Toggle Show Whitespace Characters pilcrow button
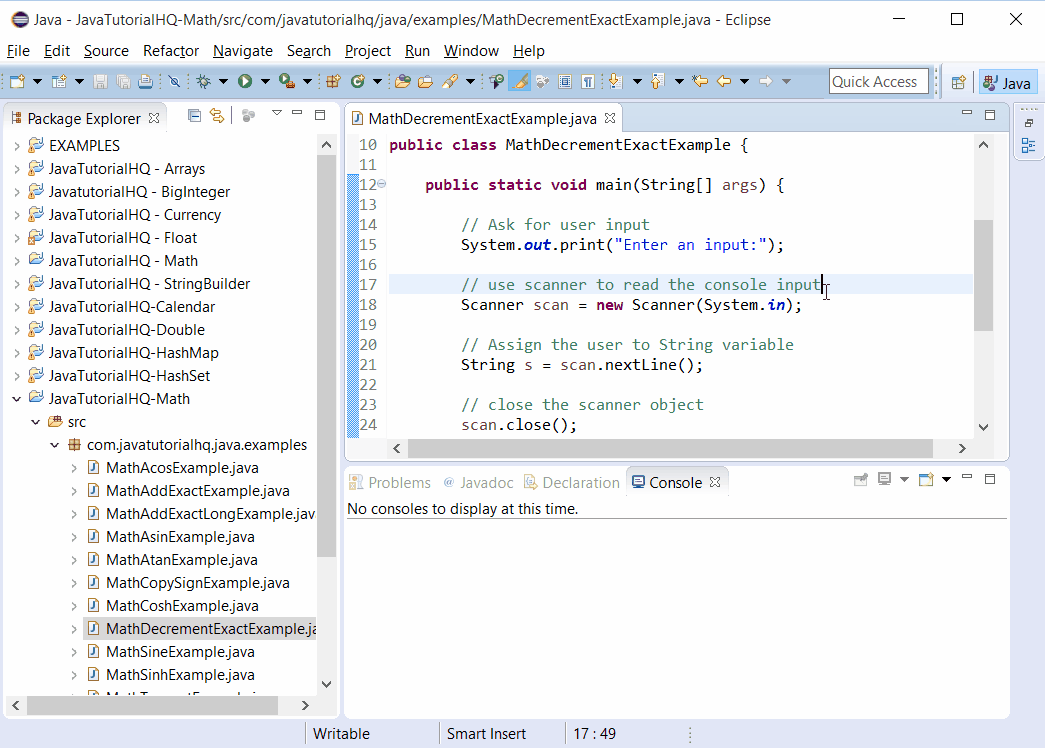1045x748 pixels. tap(588, 81)
